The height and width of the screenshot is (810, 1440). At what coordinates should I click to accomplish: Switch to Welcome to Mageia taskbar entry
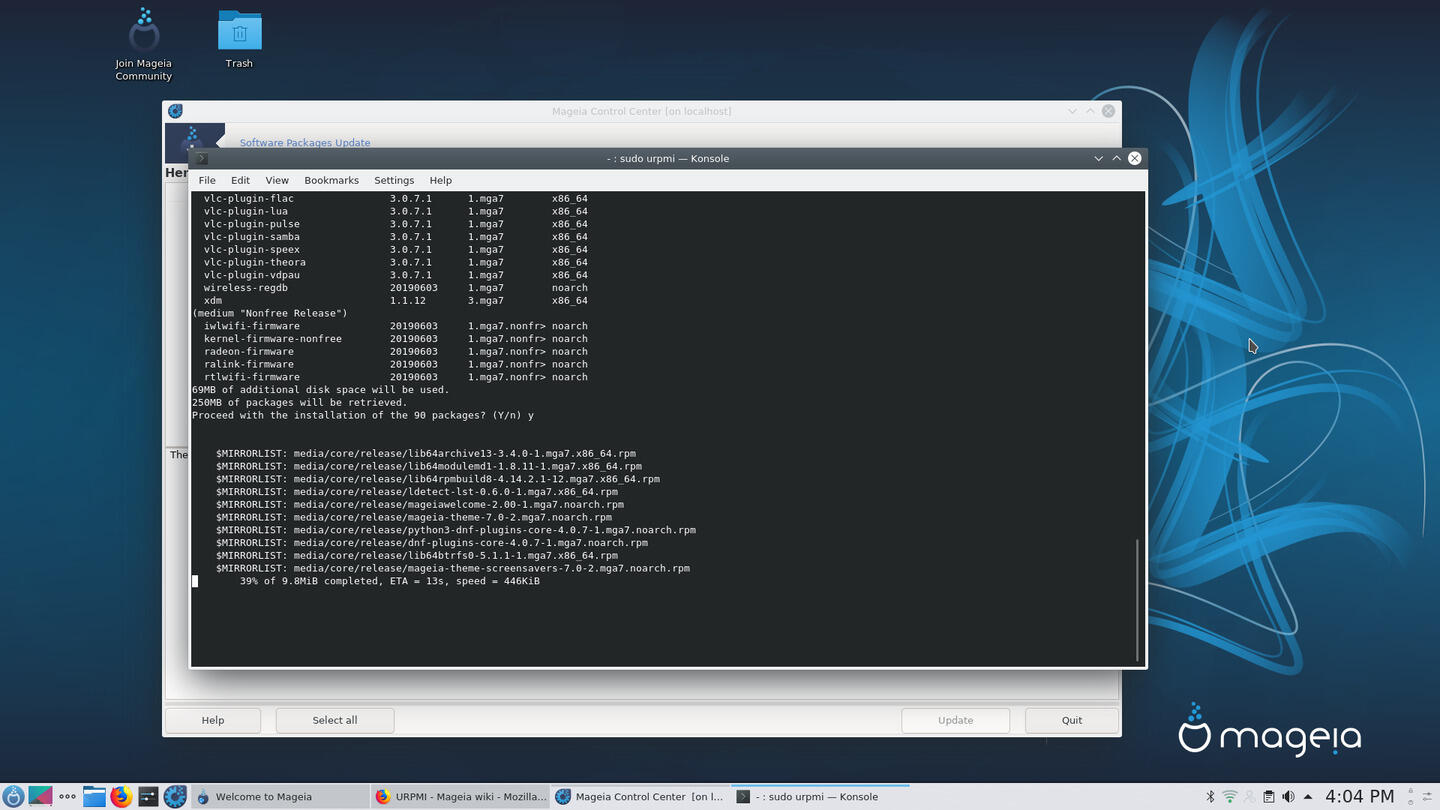(x=280, y=797)
